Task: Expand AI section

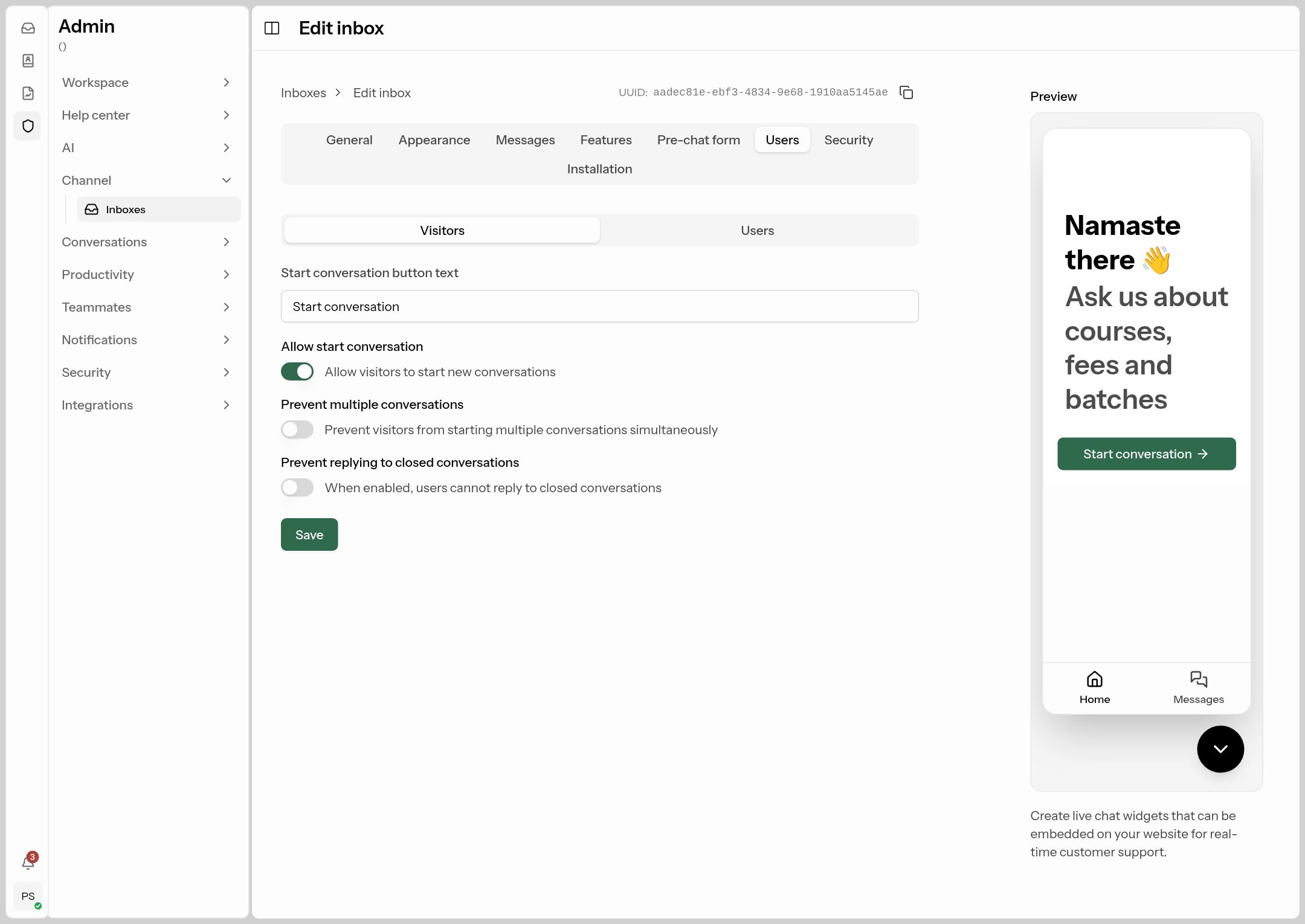Action: coord(146,148)
